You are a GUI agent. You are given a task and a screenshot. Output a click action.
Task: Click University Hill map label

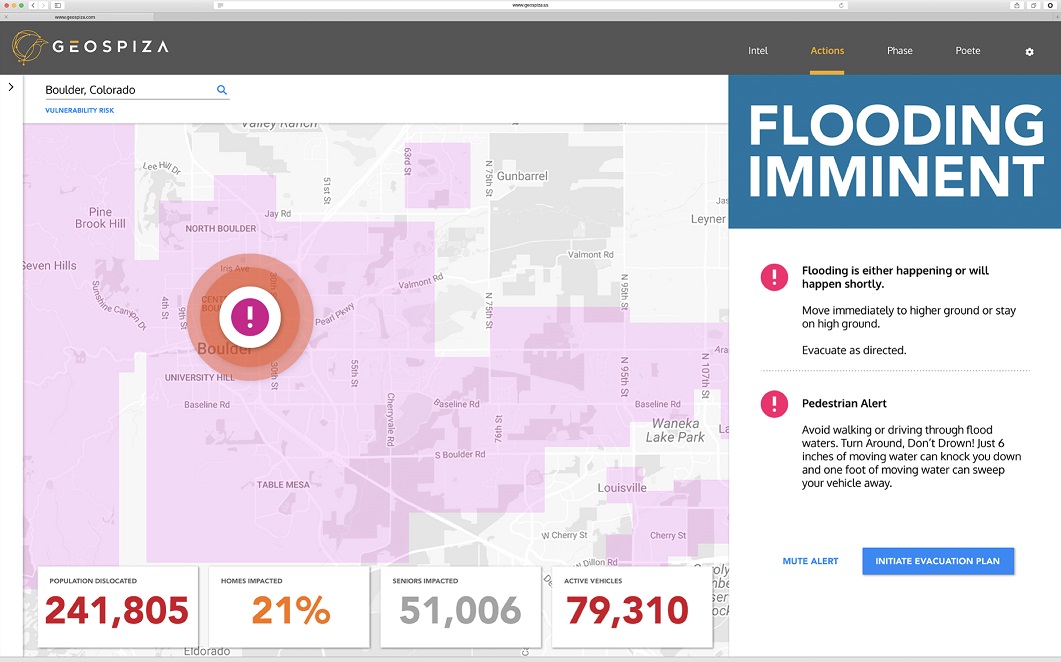200,378
